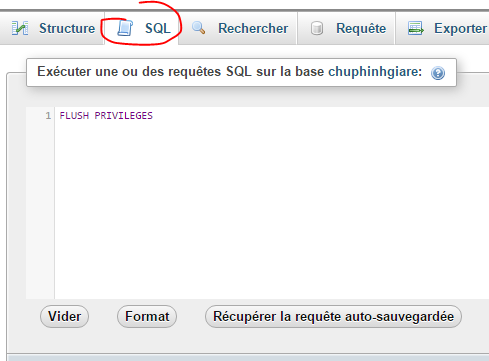Click the 'Exécuter une ou des requêtes SQL' heading
489x361 pixels.
pyautogui.click(x=229, y=72)
